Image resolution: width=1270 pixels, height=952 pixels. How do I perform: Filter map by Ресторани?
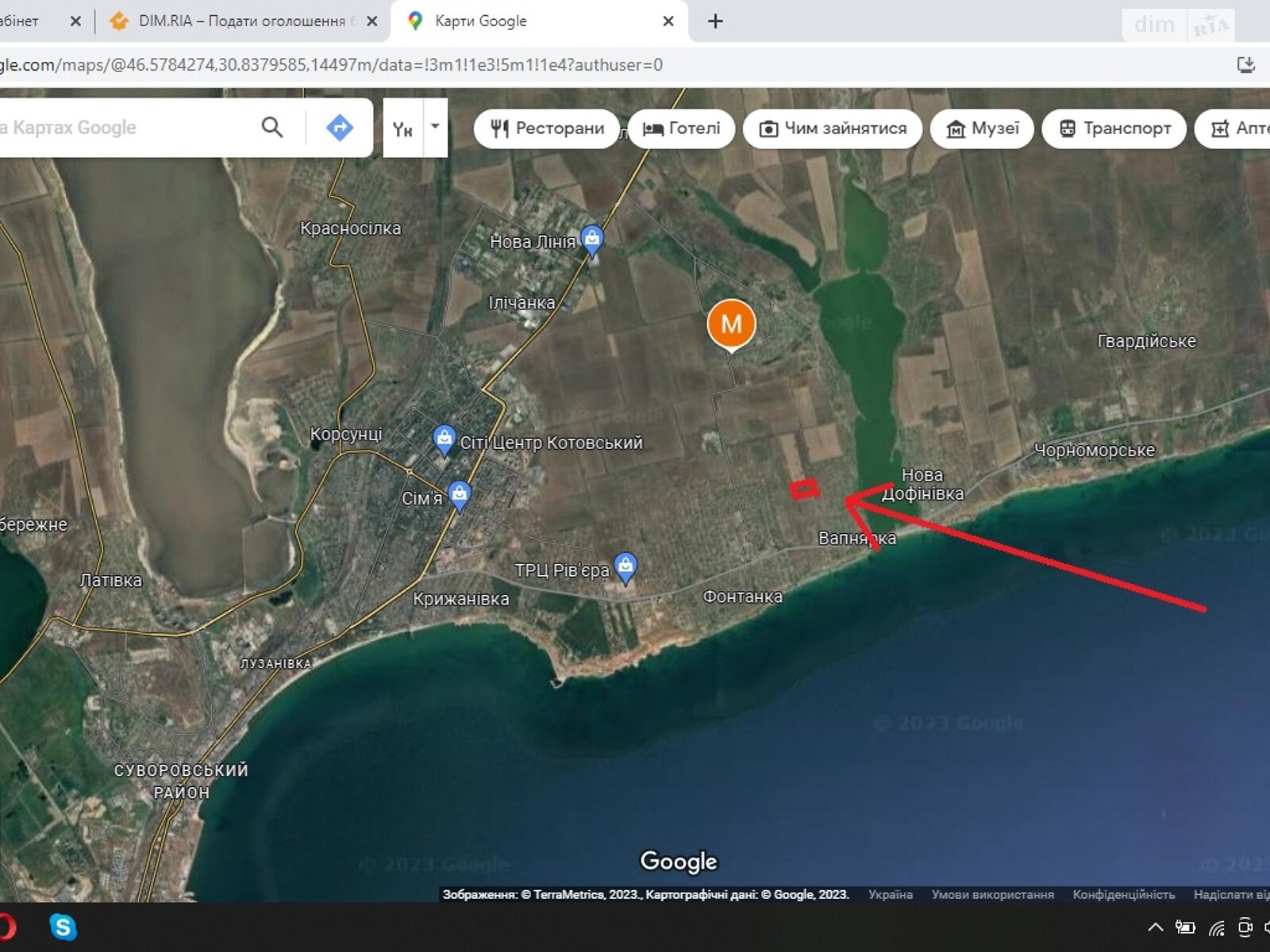coord(547,129)
